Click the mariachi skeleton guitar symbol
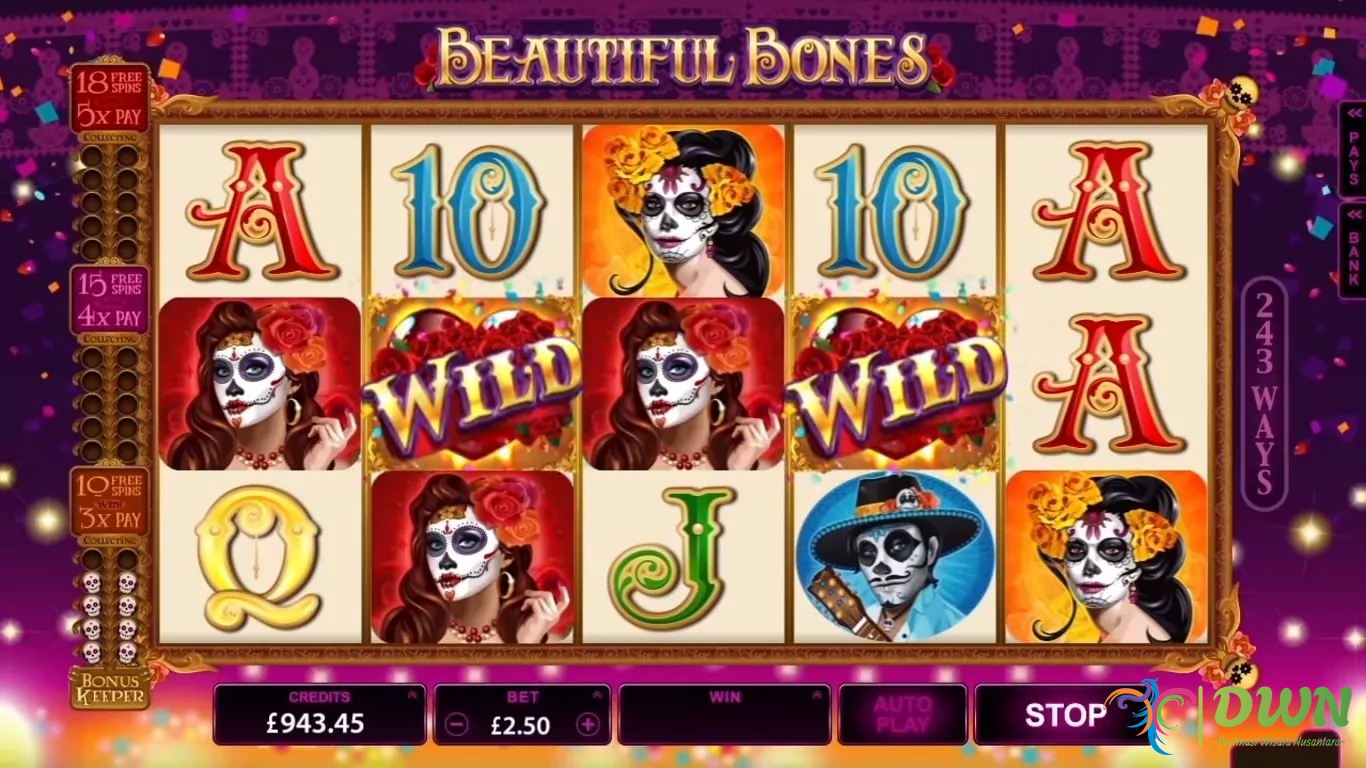Screen dimensions: 1366x768 pyautogui.click(x=896, y=556)
